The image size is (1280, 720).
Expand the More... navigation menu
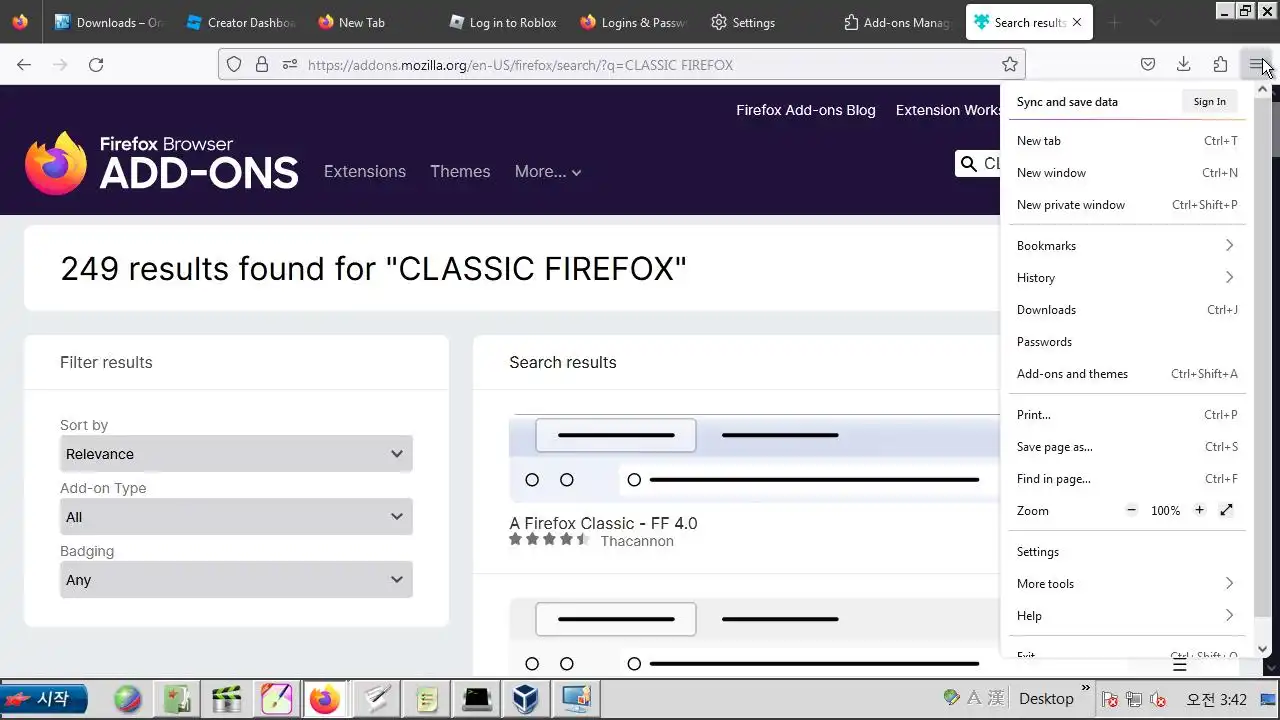pos(547,171)
